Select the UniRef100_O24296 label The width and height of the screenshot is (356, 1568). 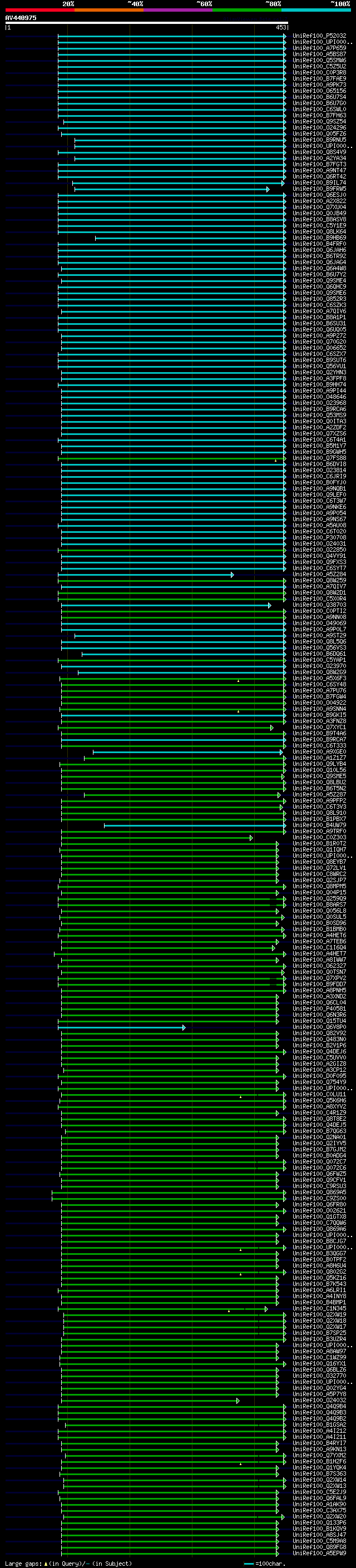point(319,128)
